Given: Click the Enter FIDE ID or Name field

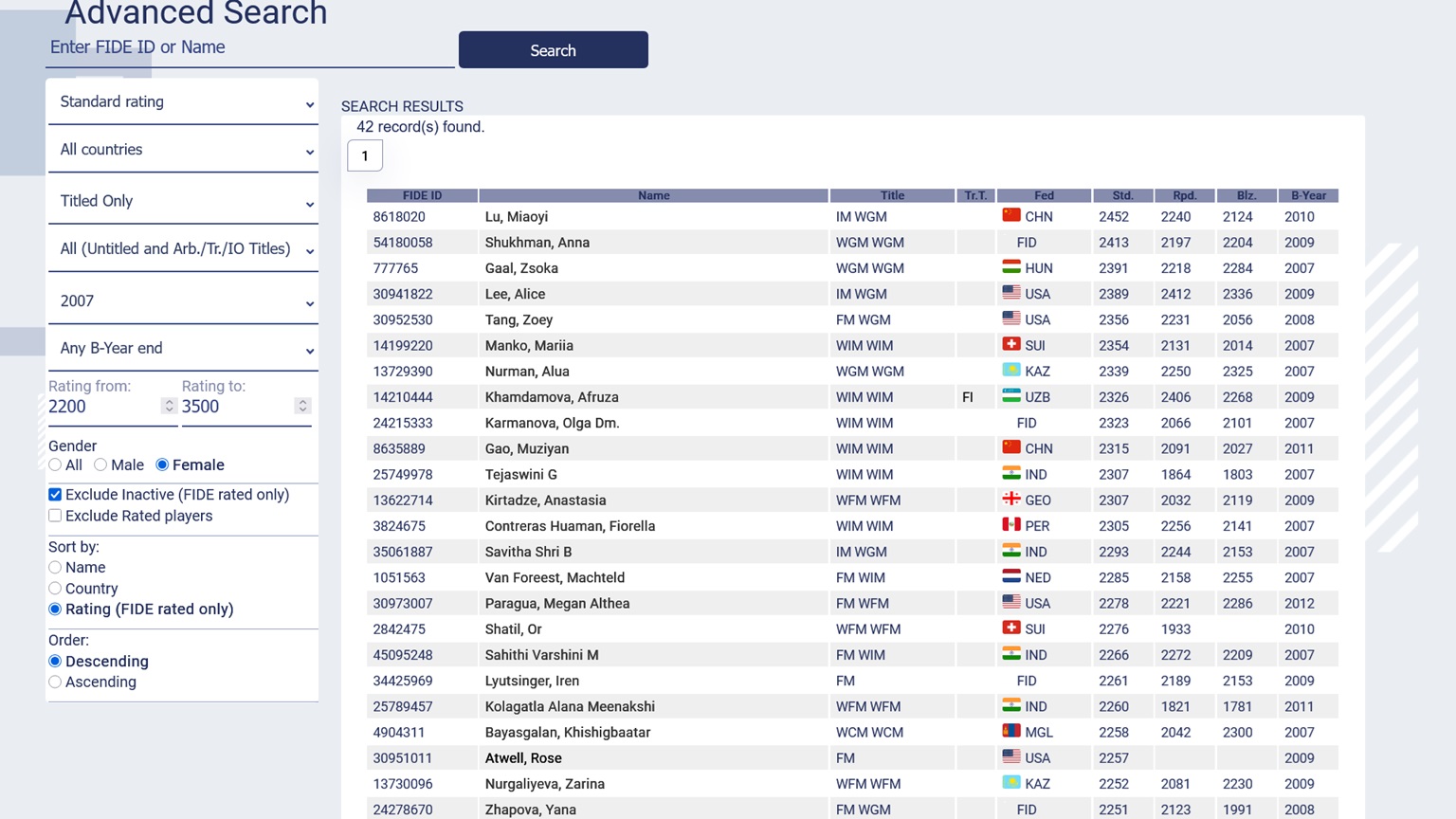Looking at the screenshot, I should [250, 48].
